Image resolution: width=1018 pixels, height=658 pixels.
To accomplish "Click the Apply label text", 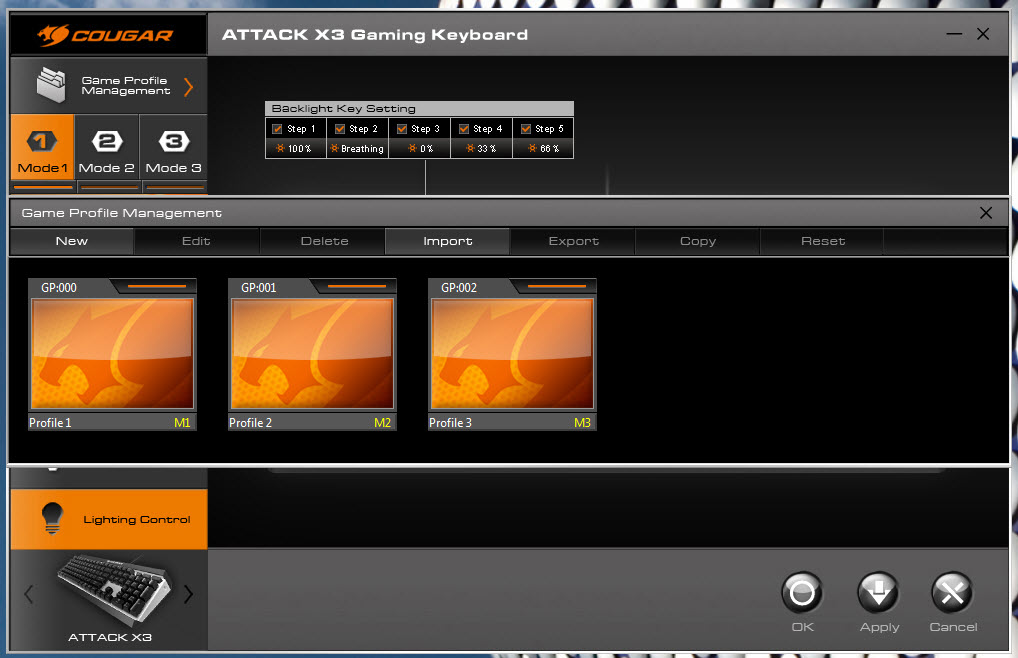I will (880, 627).
